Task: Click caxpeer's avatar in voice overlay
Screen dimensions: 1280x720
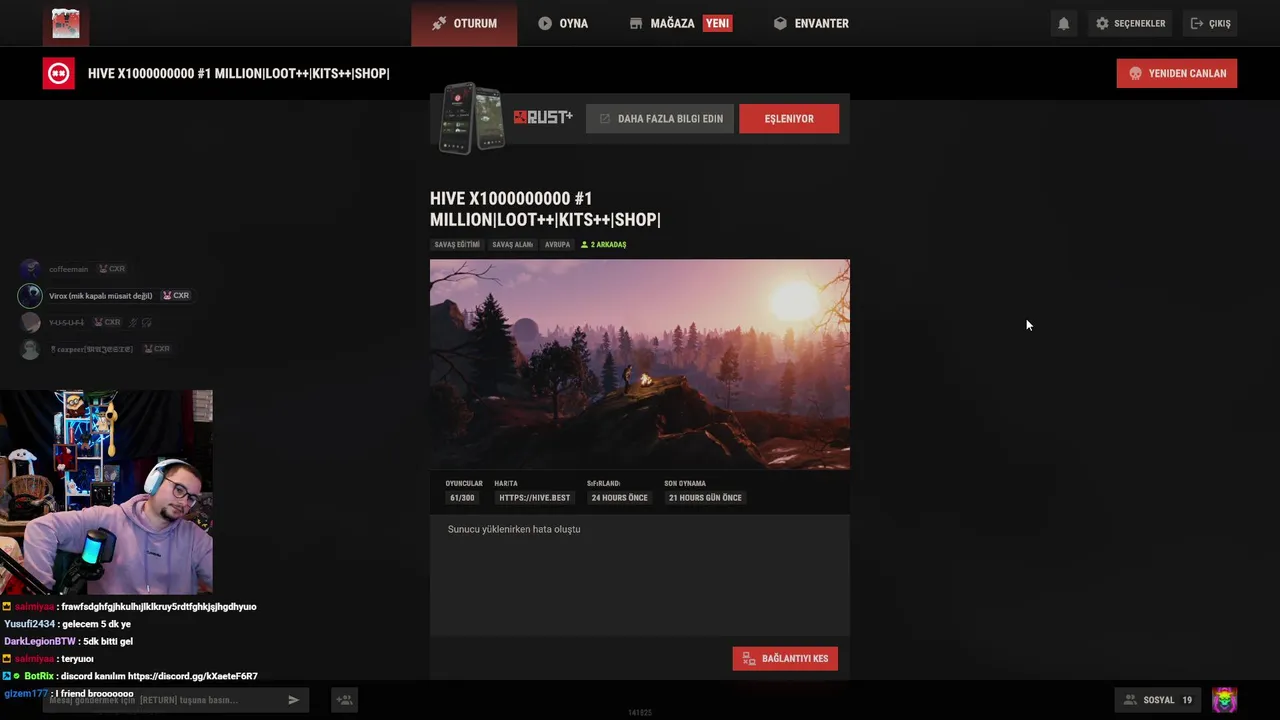Action: (30, 349)
